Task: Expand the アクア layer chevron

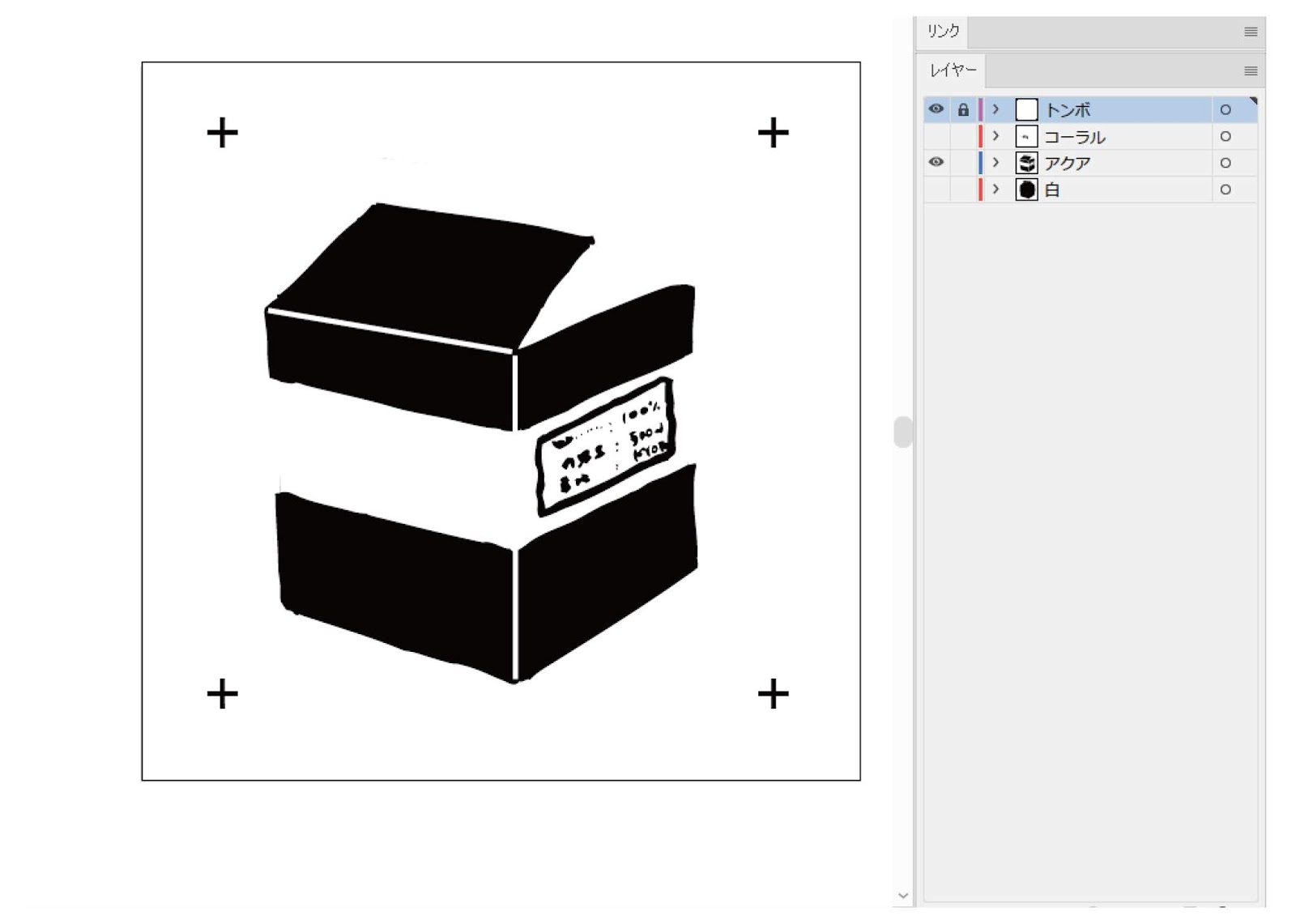Action: coord(996,163)
